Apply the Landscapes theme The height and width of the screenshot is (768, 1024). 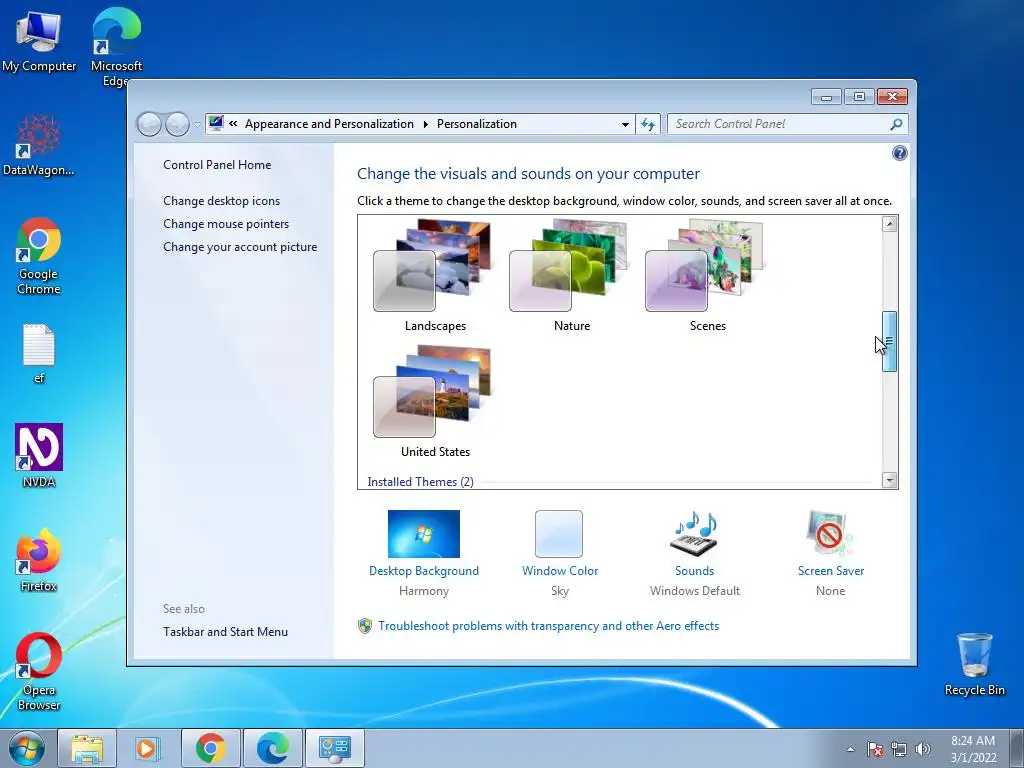[434, 275]
